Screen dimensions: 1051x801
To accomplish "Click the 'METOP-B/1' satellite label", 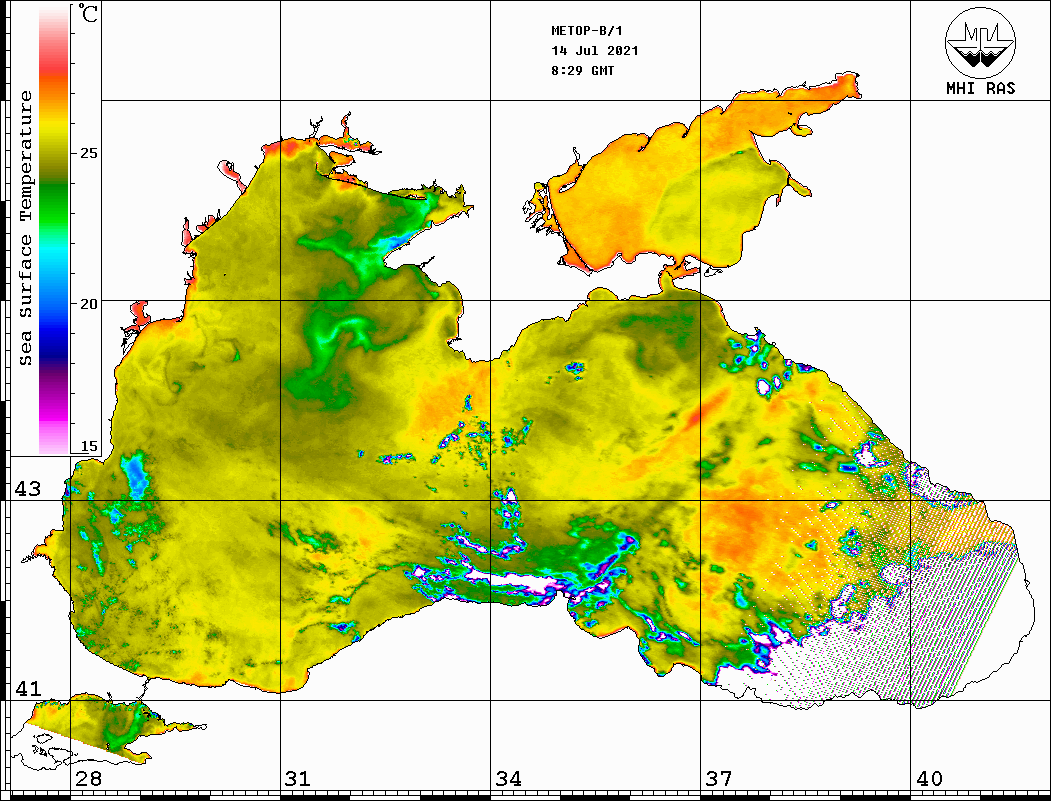I will coord(586,31).
